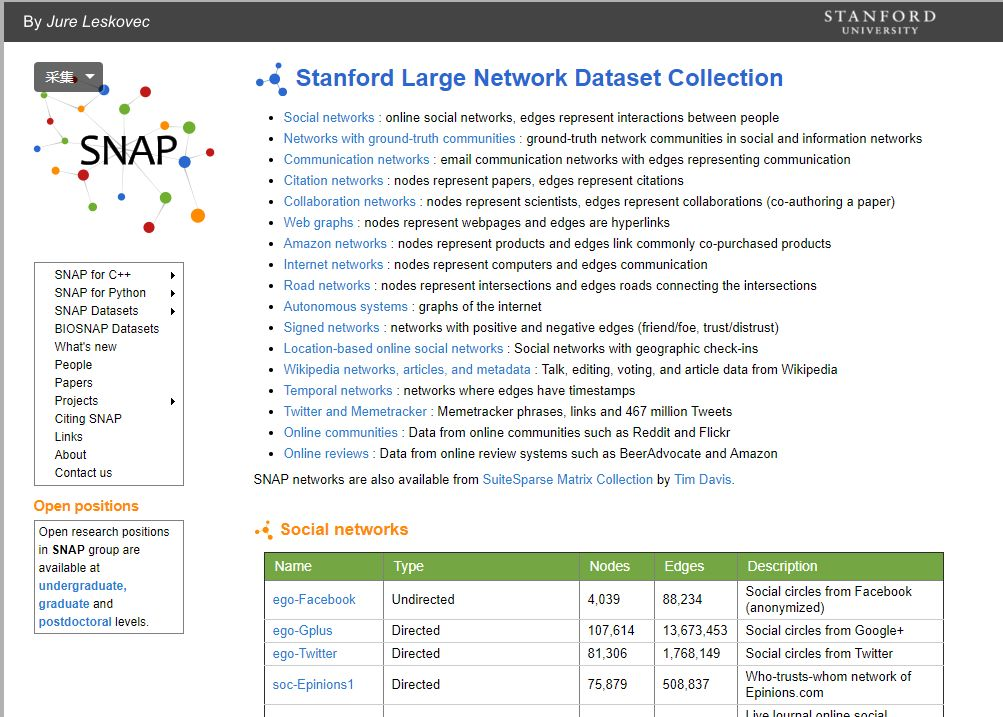Open the SNAP Datasets menu item

pyautogui.click(x=97, y=310)
